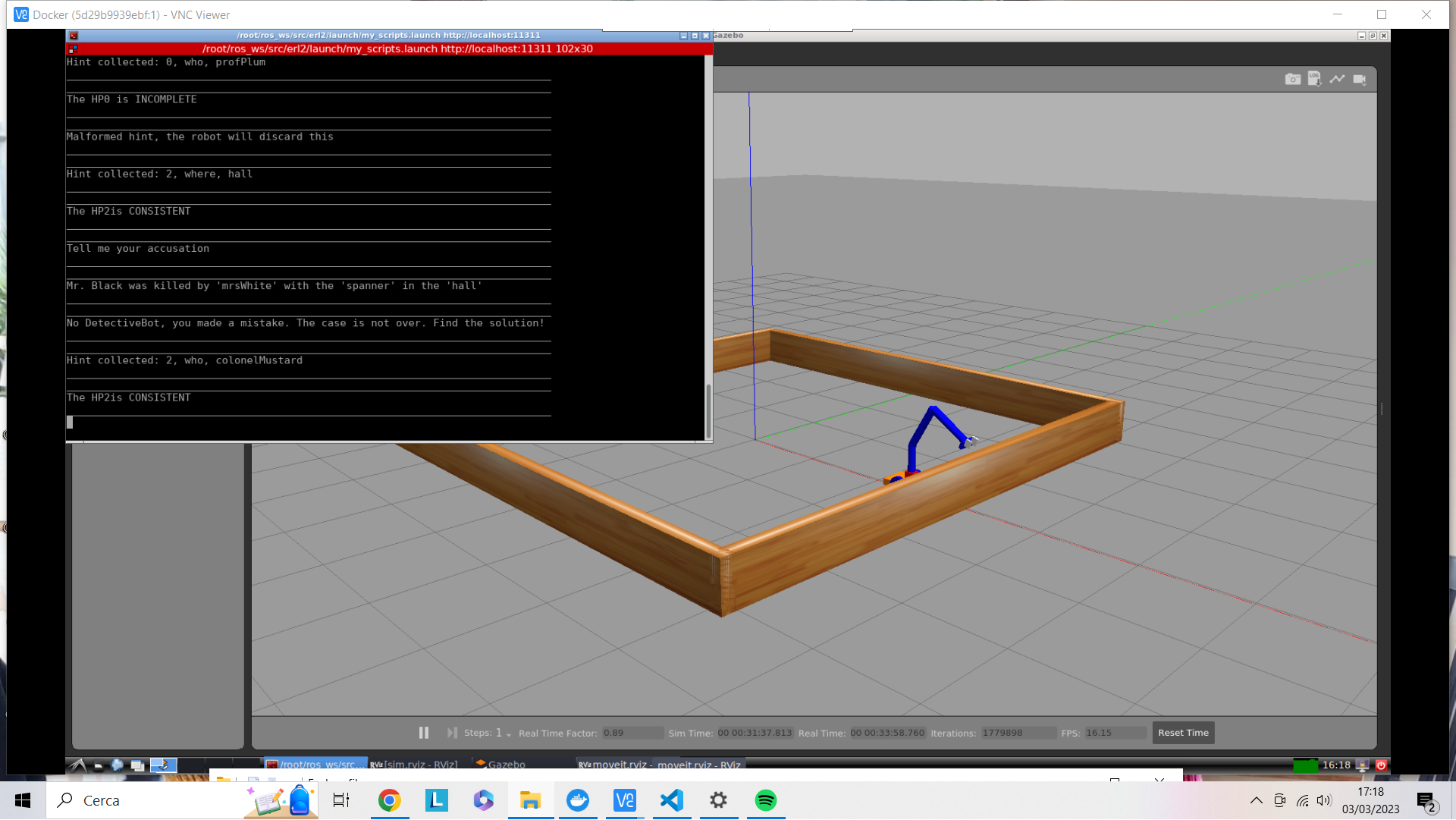This screenshot has width=1456, height=820.
Task: Expand the Steps count dropdown
Action: tap(509, 734)
